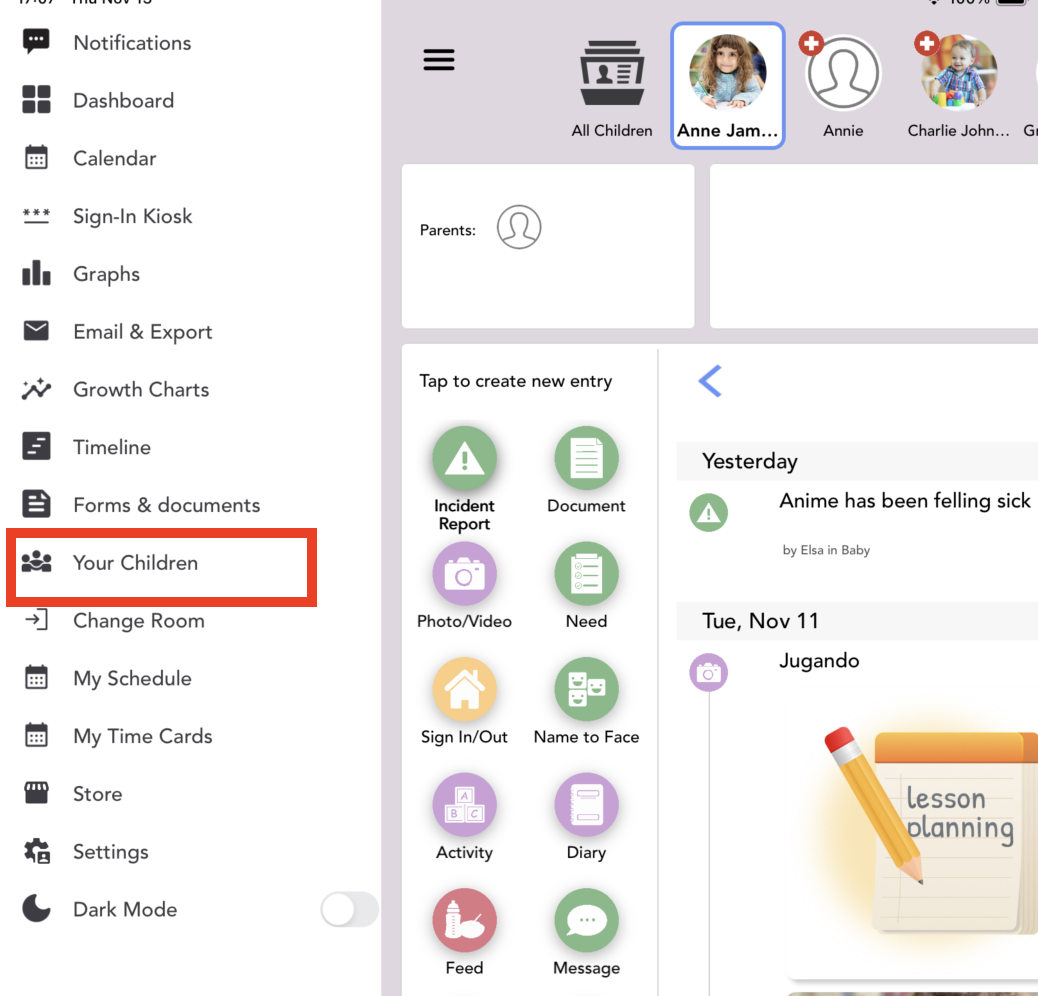Screen dimensions: 1038x996
Task: Select the All Children icon
Action: [612, 73]
